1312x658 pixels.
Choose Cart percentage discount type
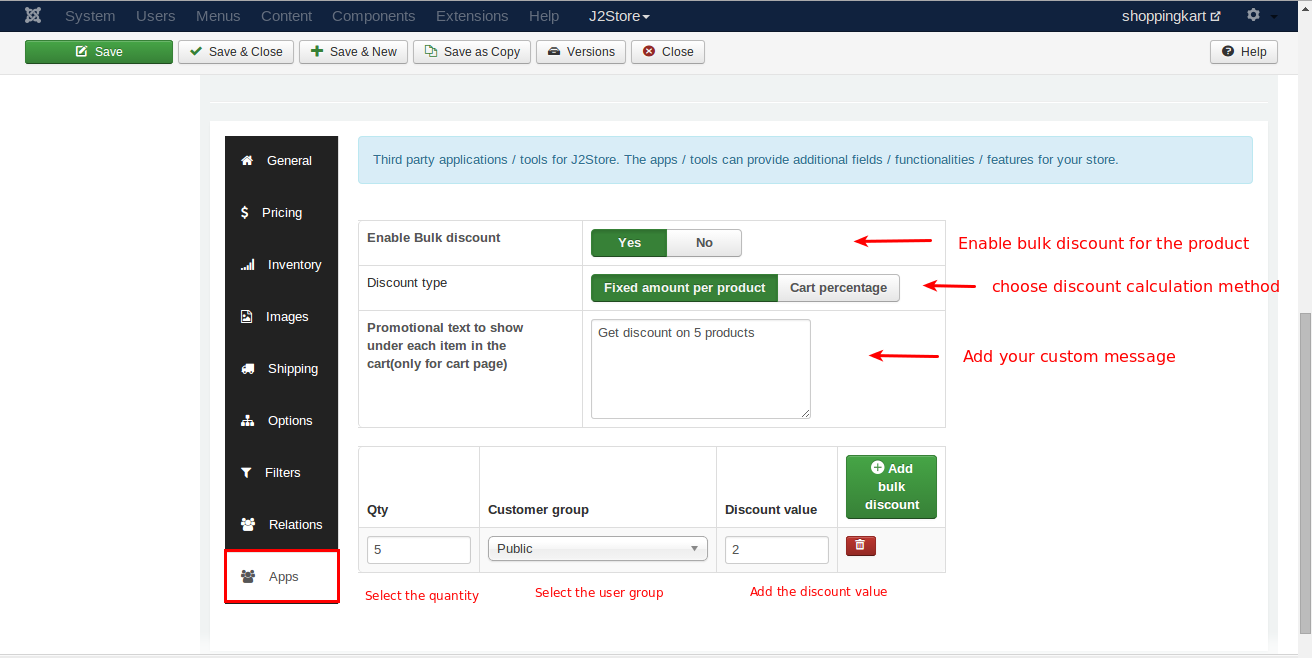pyautogui.click(x=838, y=288)
